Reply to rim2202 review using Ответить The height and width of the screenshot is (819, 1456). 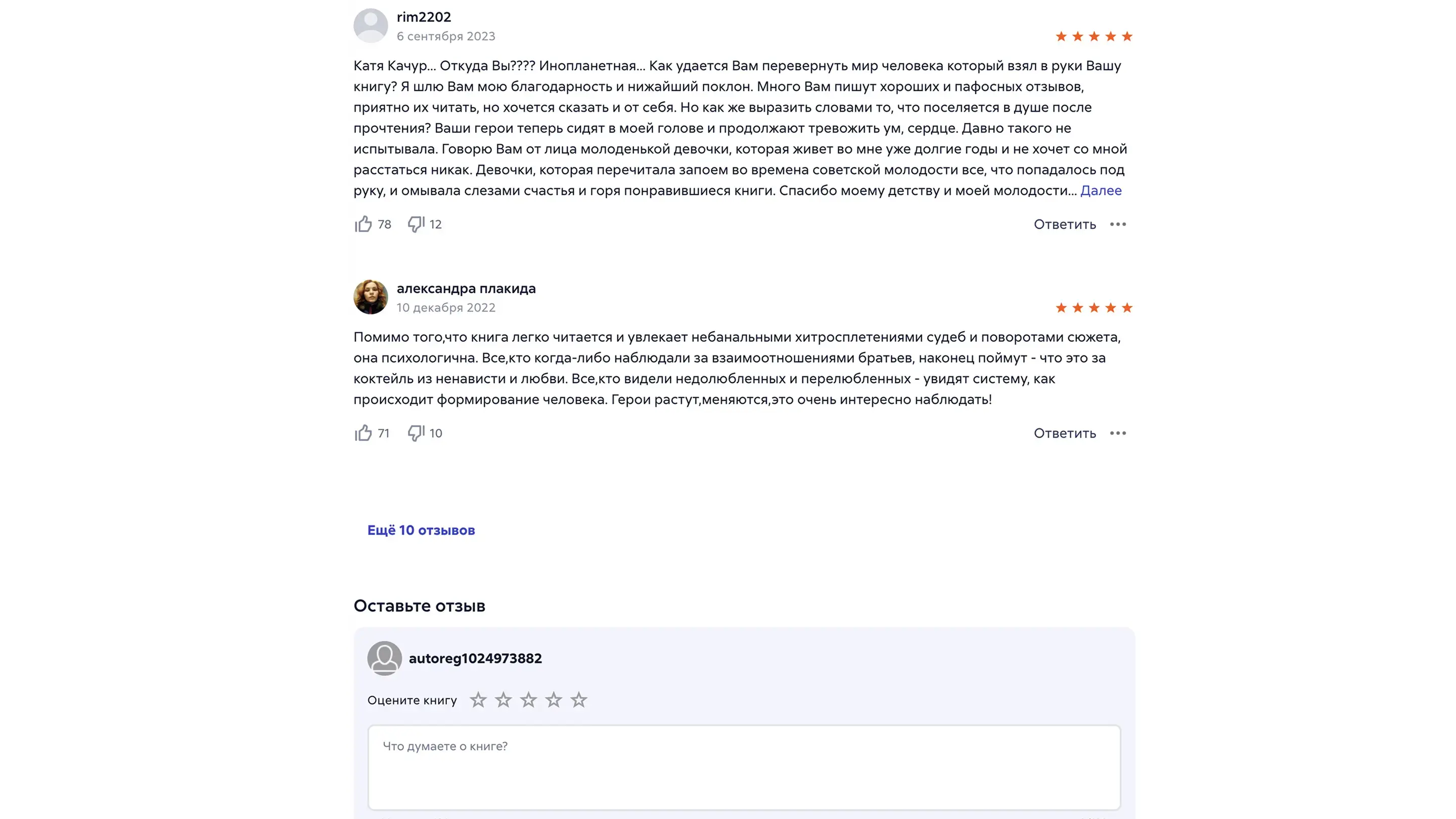coord(1064,224)
